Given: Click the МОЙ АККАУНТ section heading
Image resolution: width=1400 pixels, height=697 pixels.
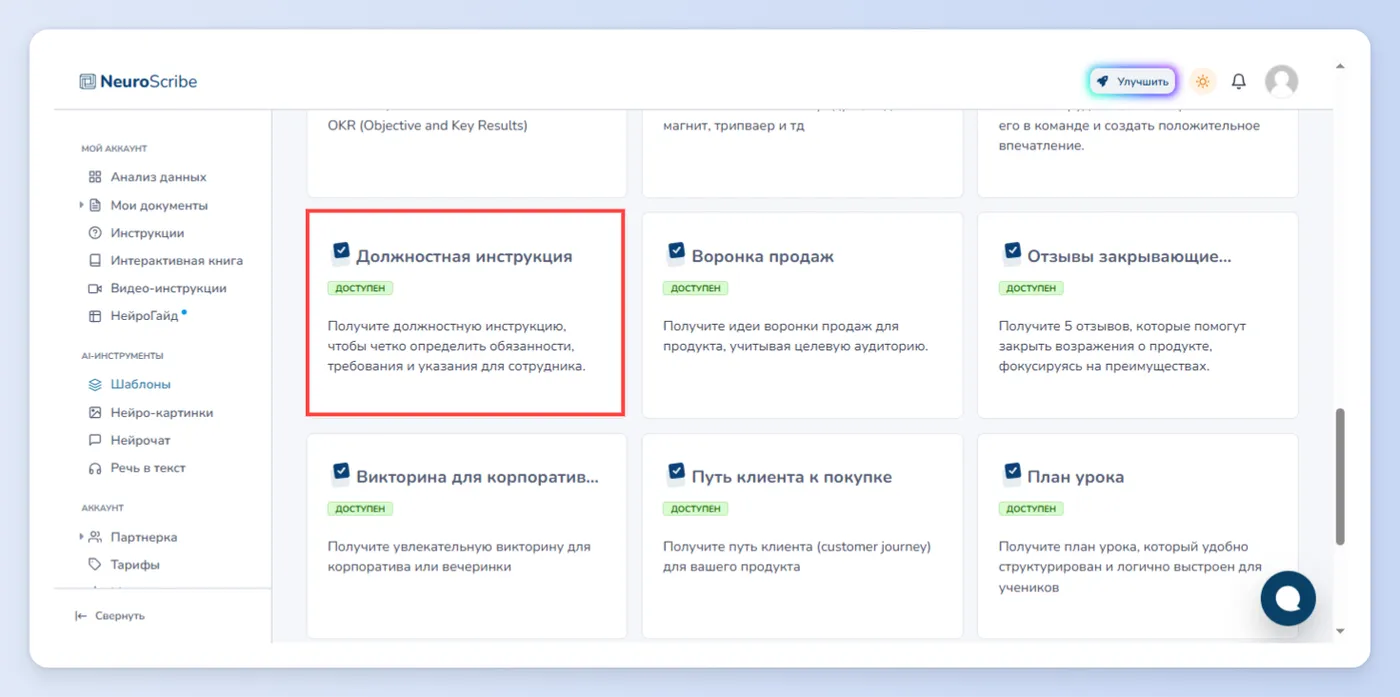Looking at the screenshot, I should pyautogui.click(x=114, y=148).
